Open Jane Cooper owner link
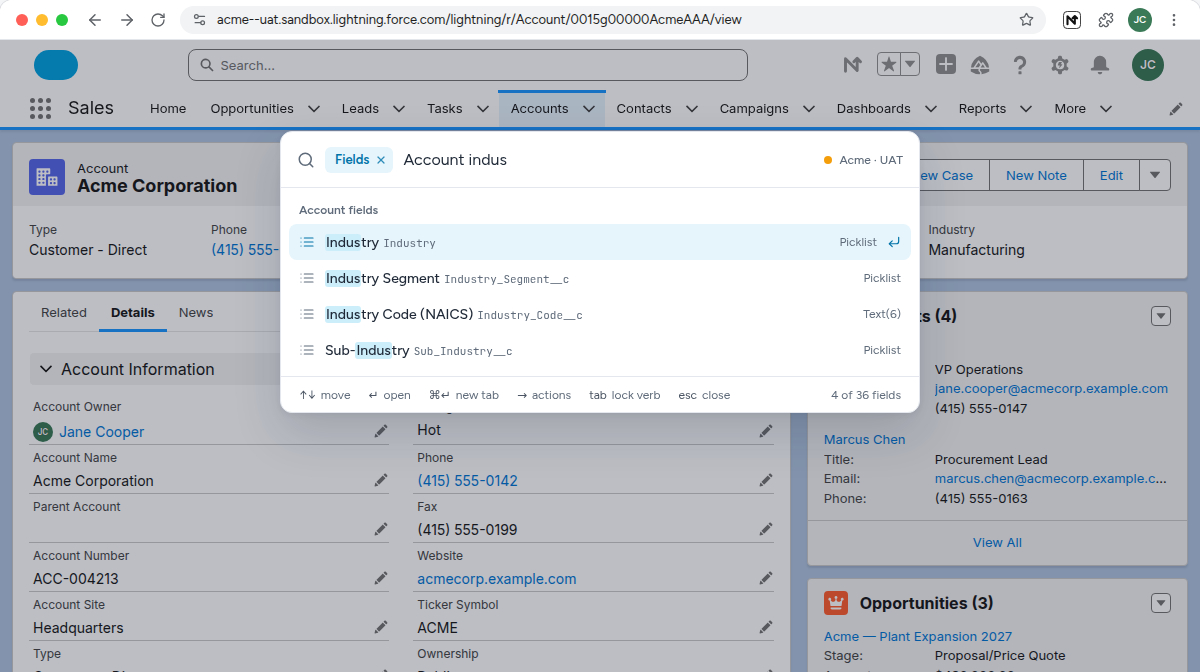 click(x=101, y=432)
